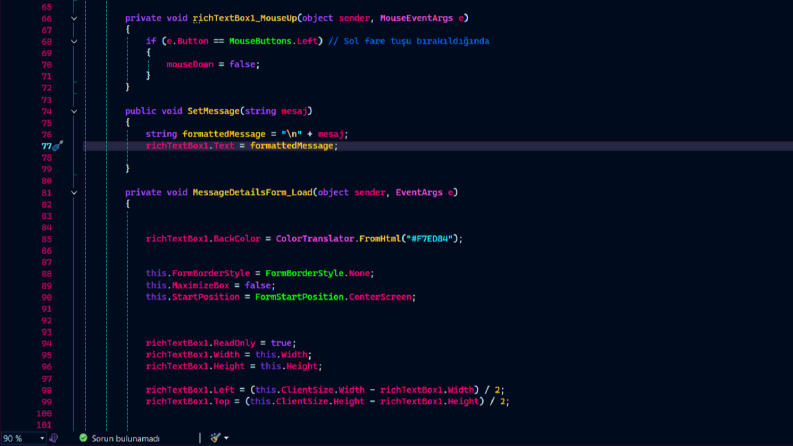793x446 pixels.
Task: Click the richTextBox1_MouseUp method name
Action: (245, 18)
